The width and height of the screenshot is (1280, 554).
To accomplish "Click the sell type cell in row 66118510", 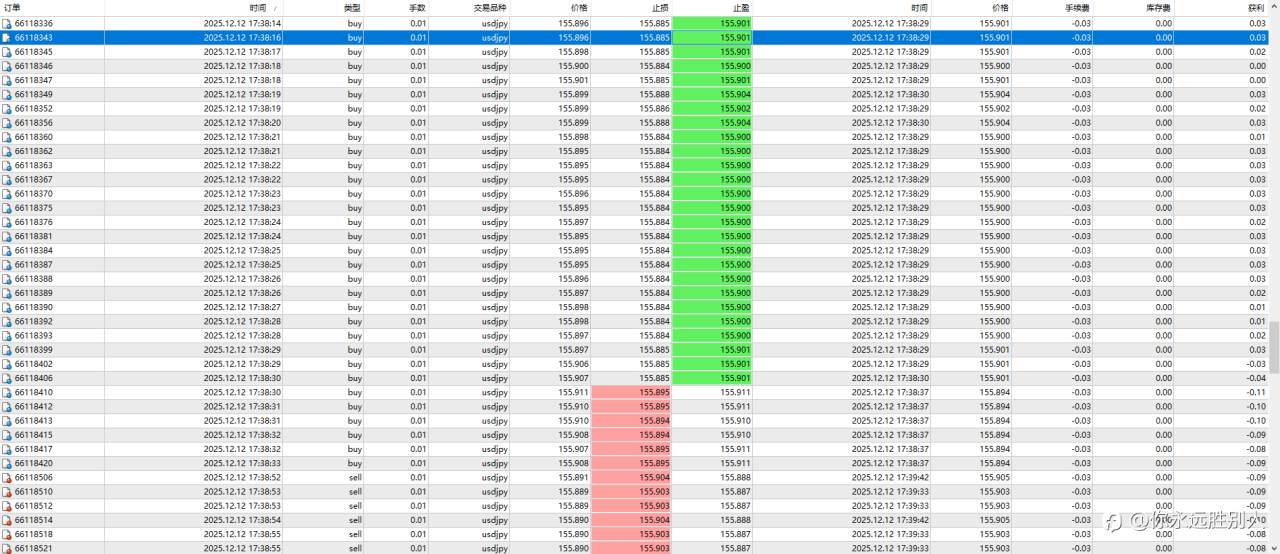I will (x=355, y=492).
